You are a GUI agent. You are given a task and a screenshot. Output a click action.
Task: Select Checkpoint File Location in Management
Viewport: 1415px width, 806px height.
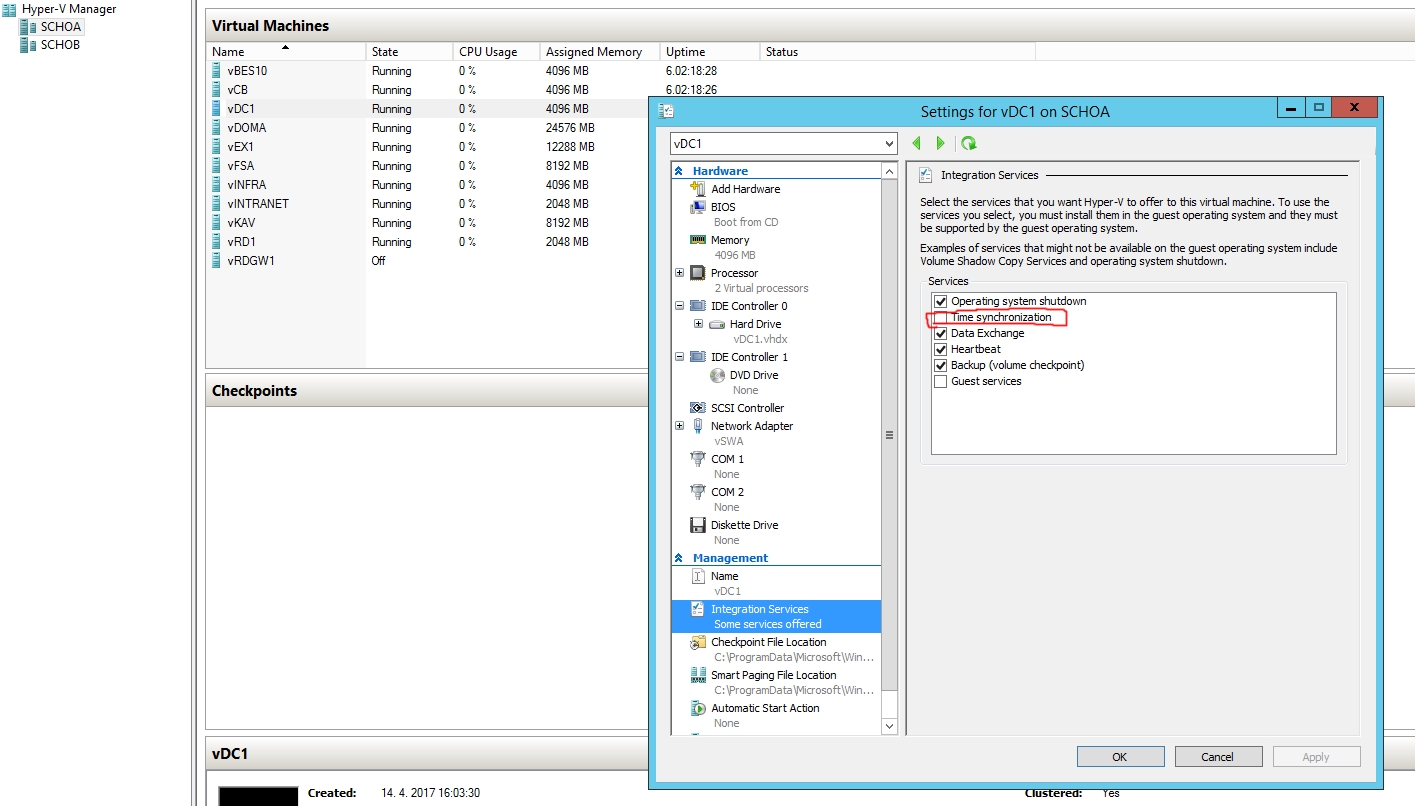coord(768,642)
